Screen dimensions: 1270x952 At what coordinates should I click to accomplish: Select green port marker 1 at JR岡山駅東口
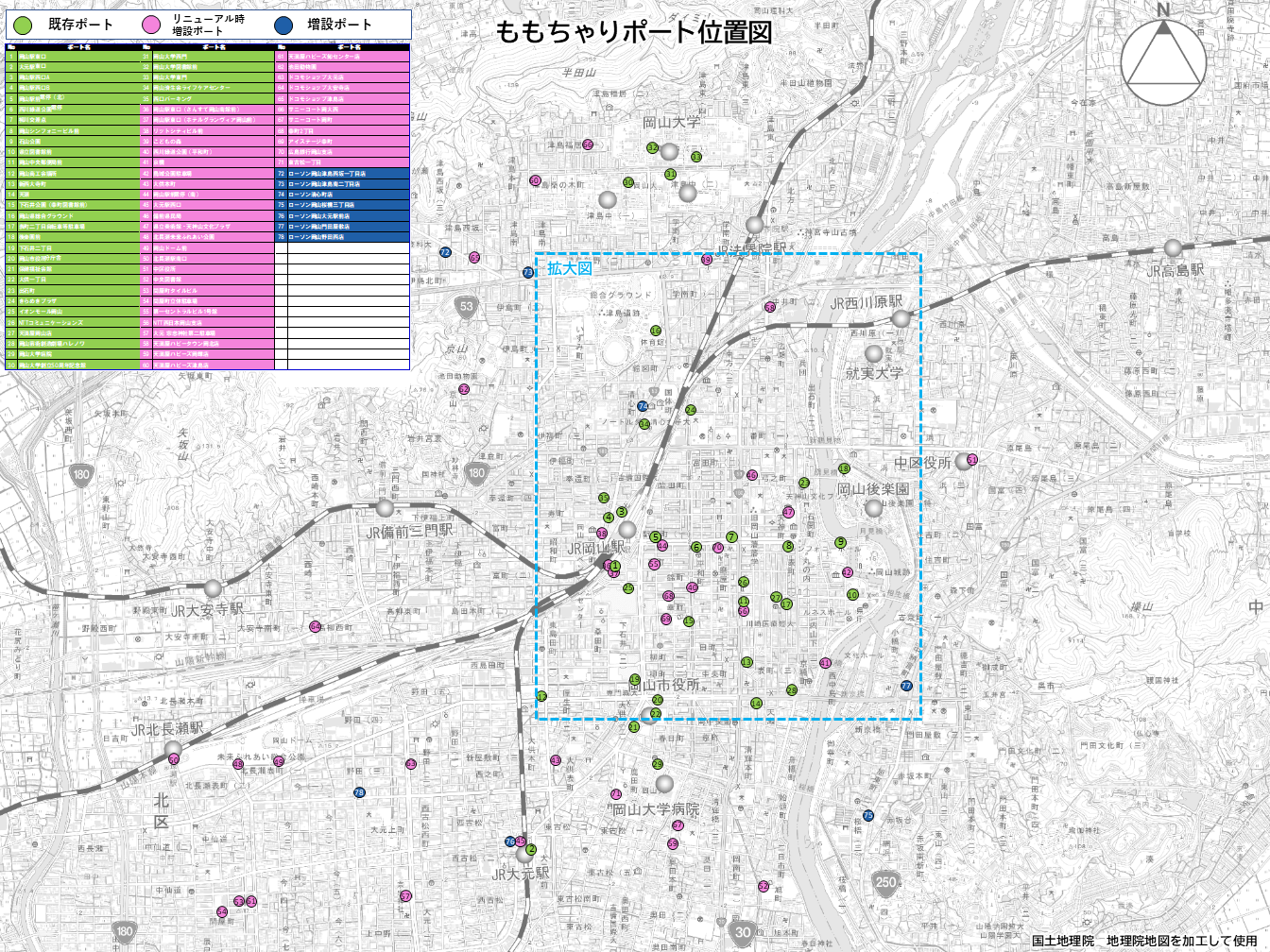pyautogui.click(x=615, y=566)
